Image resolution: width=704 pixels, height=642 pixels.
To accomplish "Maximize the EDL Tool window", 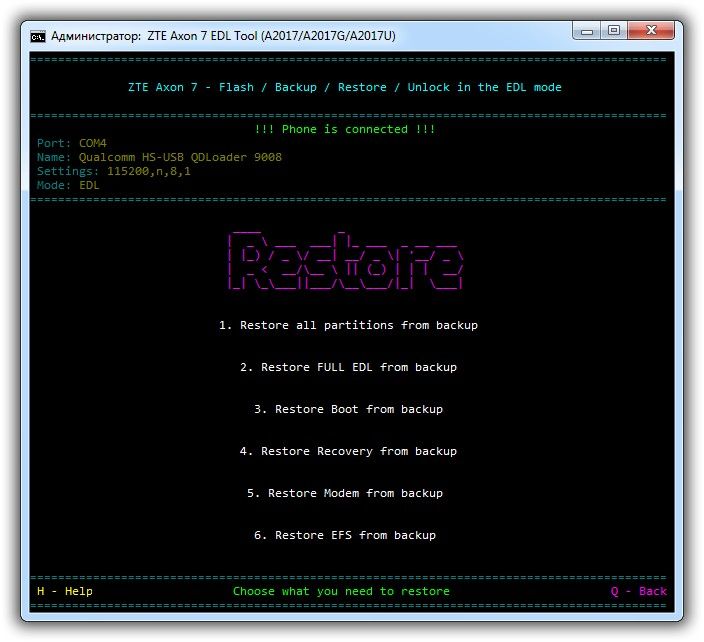I will 614,31.
